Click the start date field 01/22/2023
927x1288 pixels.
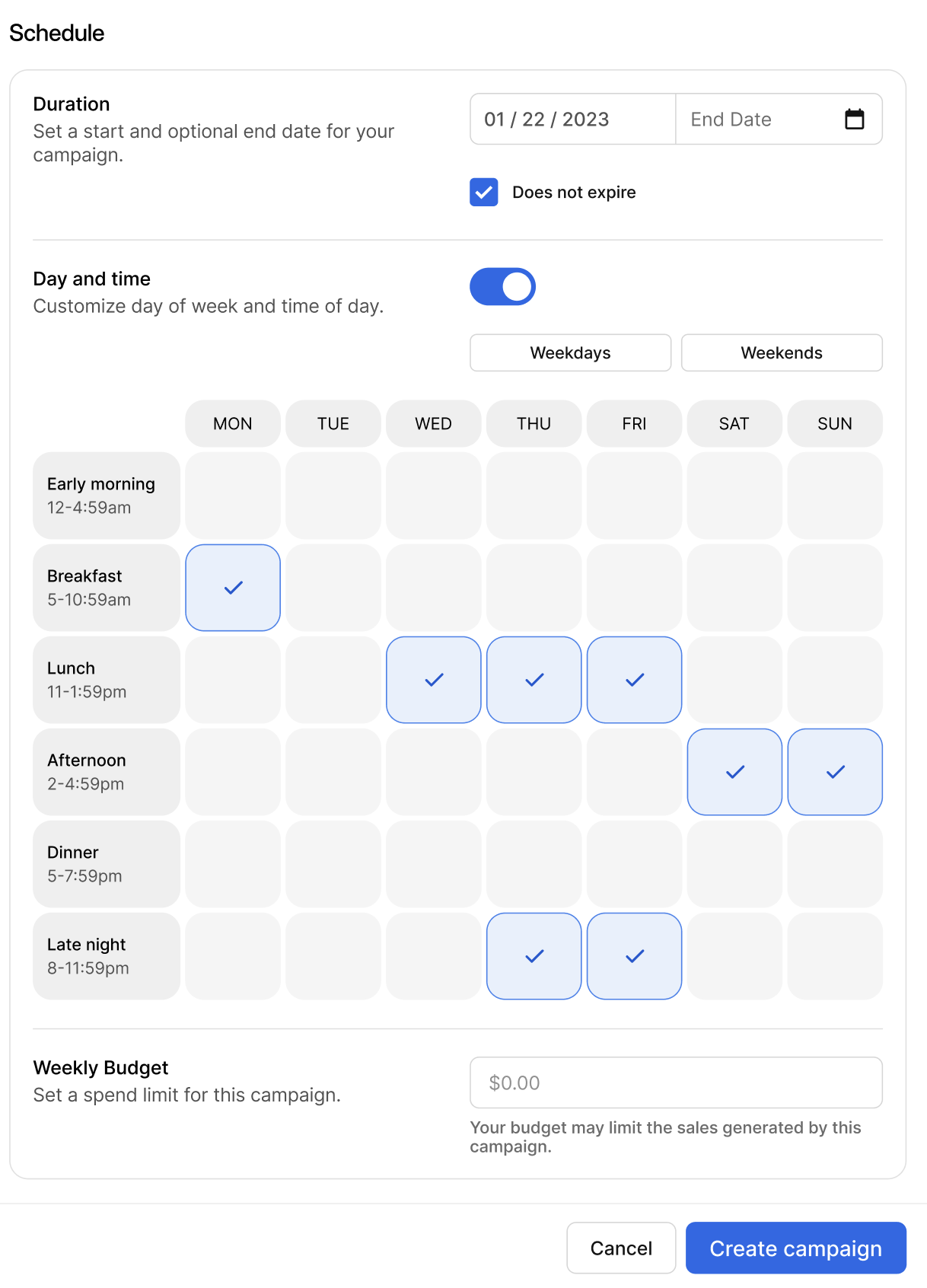point(573,120)
